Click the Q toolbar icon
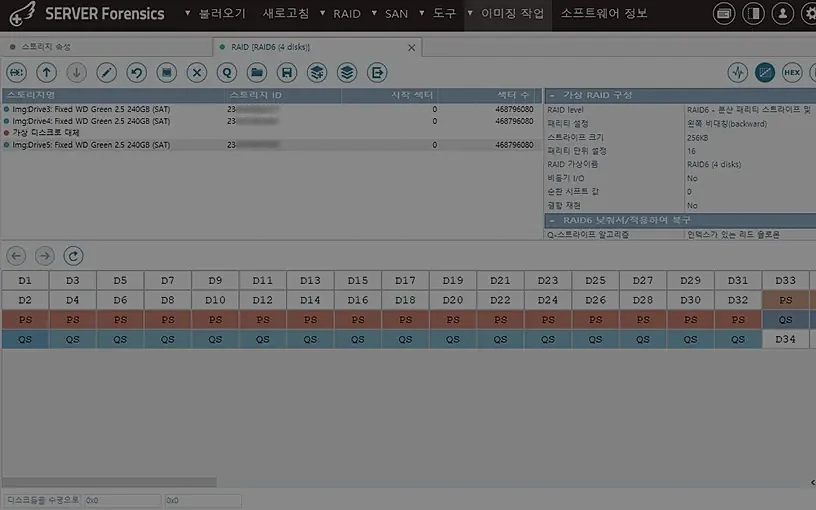The width and height of the screenshot is (816, 510). click(227, 72)
